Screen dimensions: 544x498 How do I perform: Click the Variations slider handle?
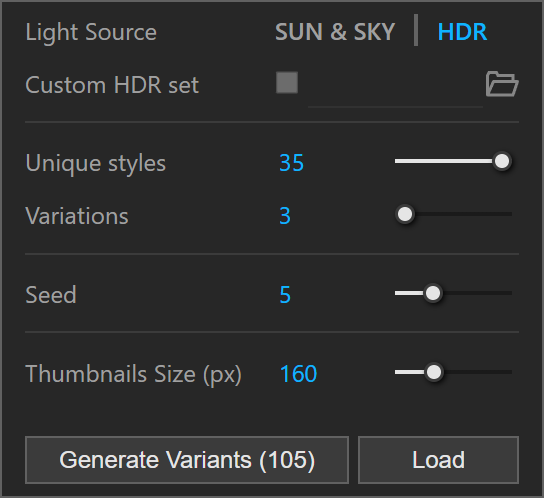[x=405, y=214]
